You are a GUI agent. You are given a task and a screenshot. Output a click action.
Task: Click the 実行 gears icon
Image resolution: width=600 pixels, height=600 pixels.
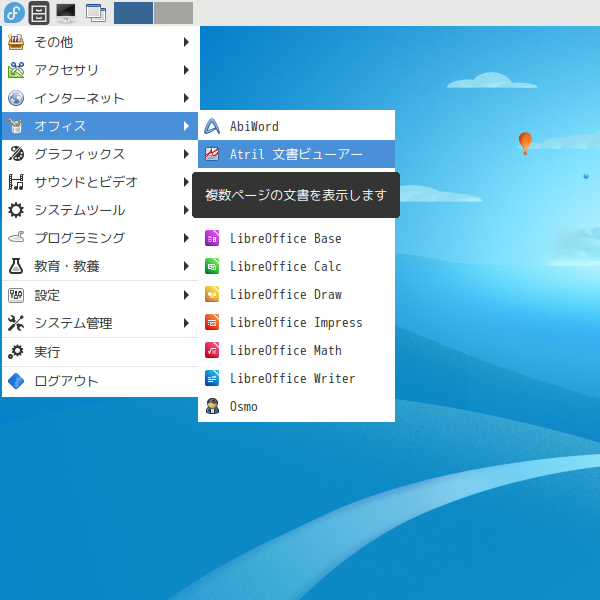point(16,352)
